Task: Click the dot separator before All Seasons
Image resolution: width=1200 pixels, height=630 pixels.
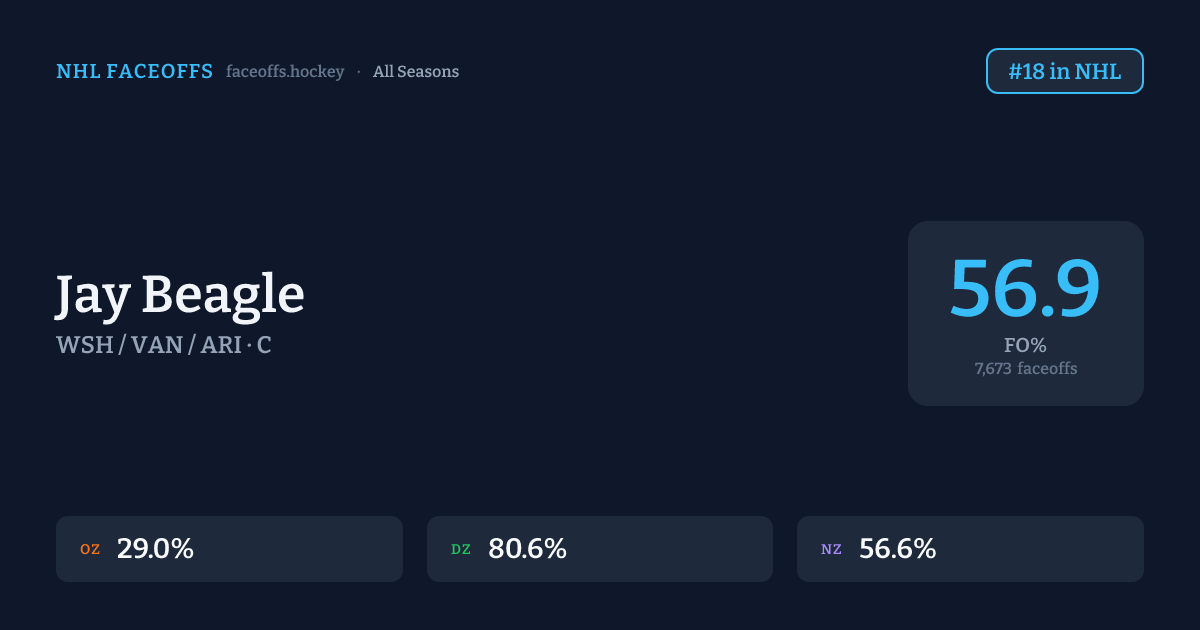Action: [x=359, y=72]
